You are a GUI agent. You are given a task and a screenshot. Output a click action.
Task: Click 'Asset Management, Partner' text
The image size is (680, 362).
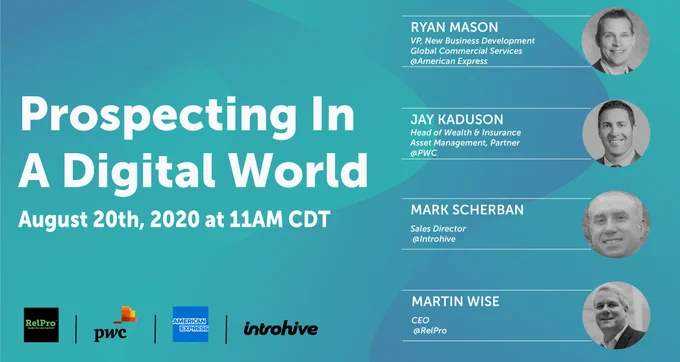click(465, 143)
